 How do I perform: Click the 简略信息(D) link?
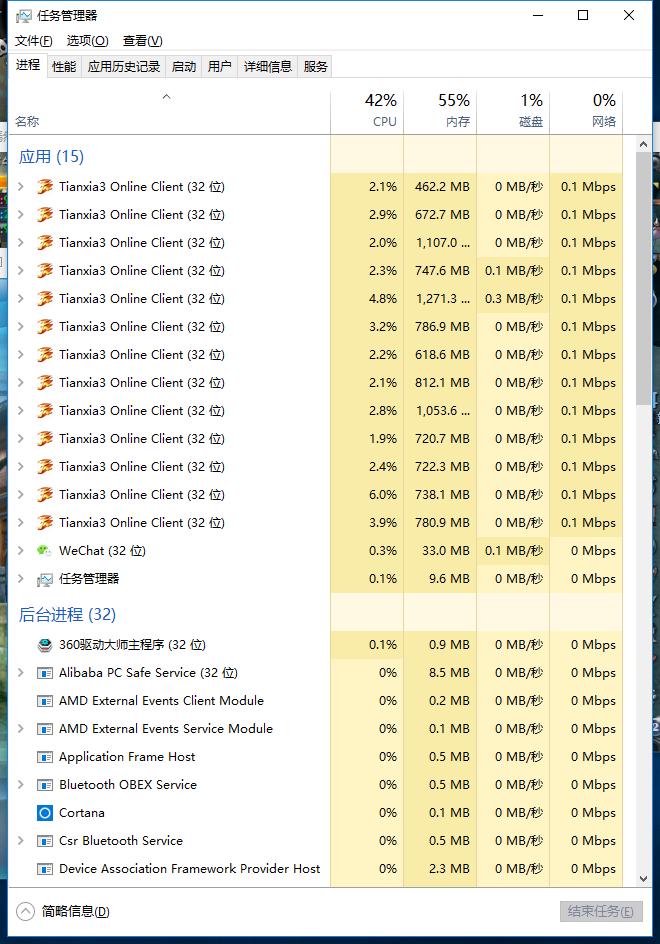pyautogui.click(x=75, y=911)
